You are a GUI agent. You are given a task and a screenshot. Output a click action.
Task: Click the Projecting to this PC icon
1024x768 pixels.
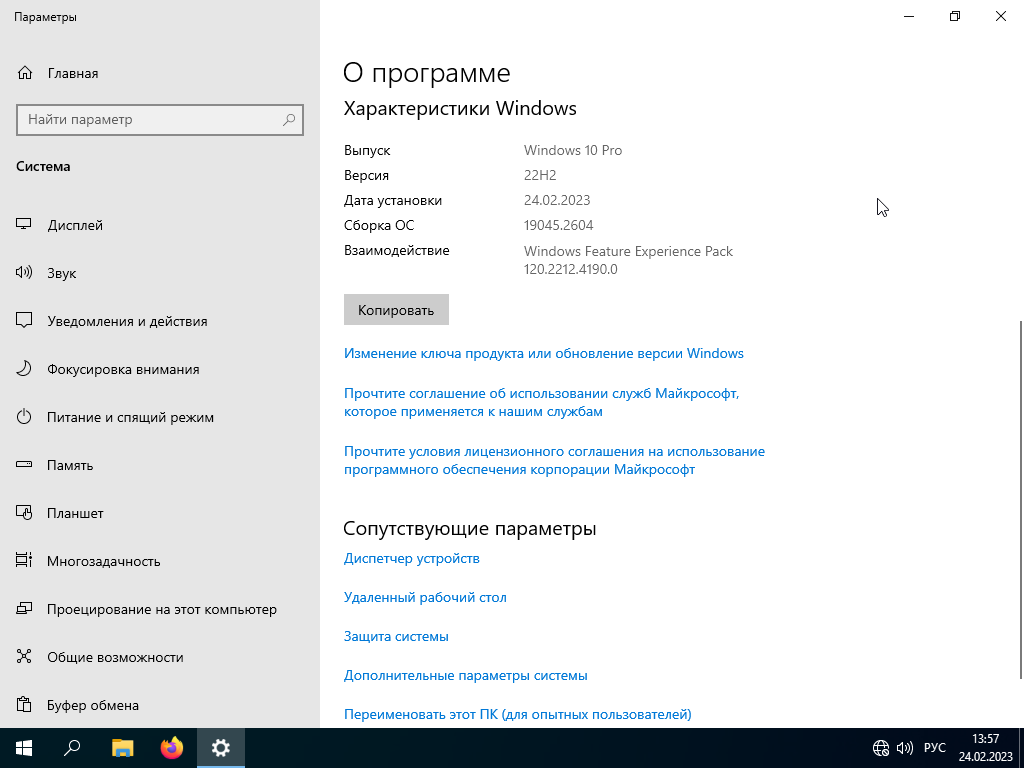pyautogui.click(x=24, y=609)
